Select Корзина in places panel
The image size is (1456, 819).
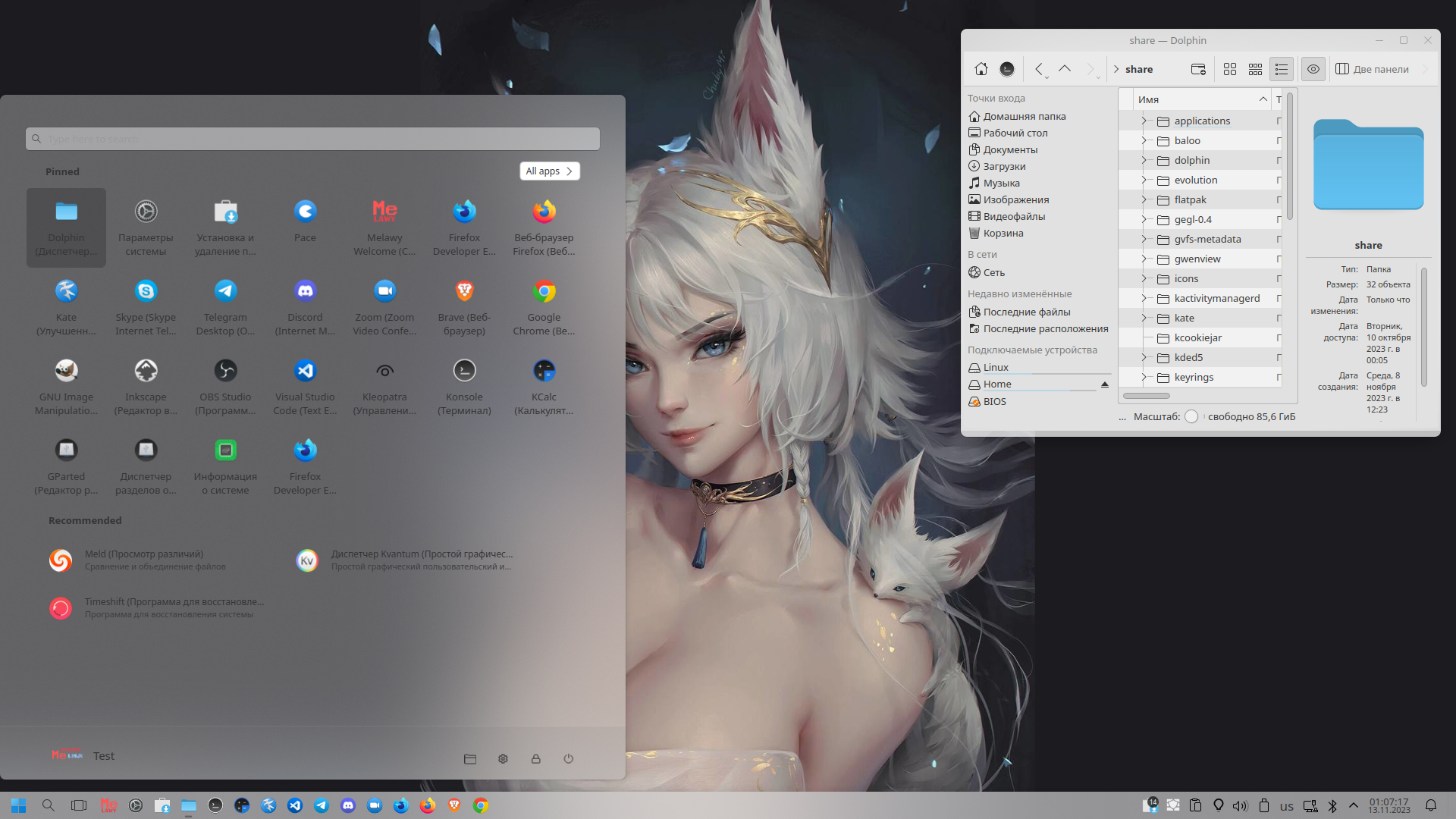[1003, 233]
